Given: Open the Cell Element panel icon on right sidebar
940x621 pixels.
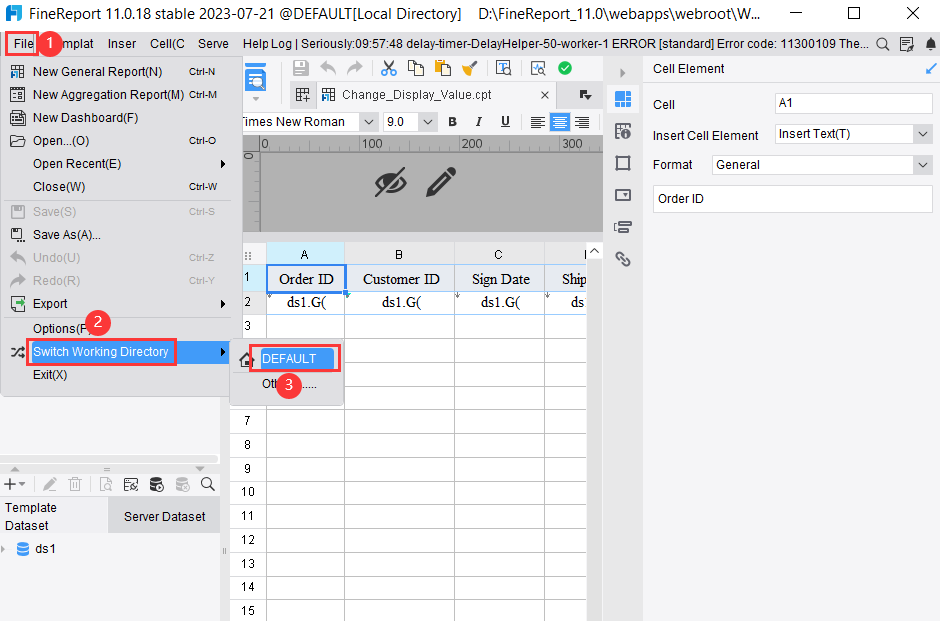Looking at the screenshot, I should 622,100.
